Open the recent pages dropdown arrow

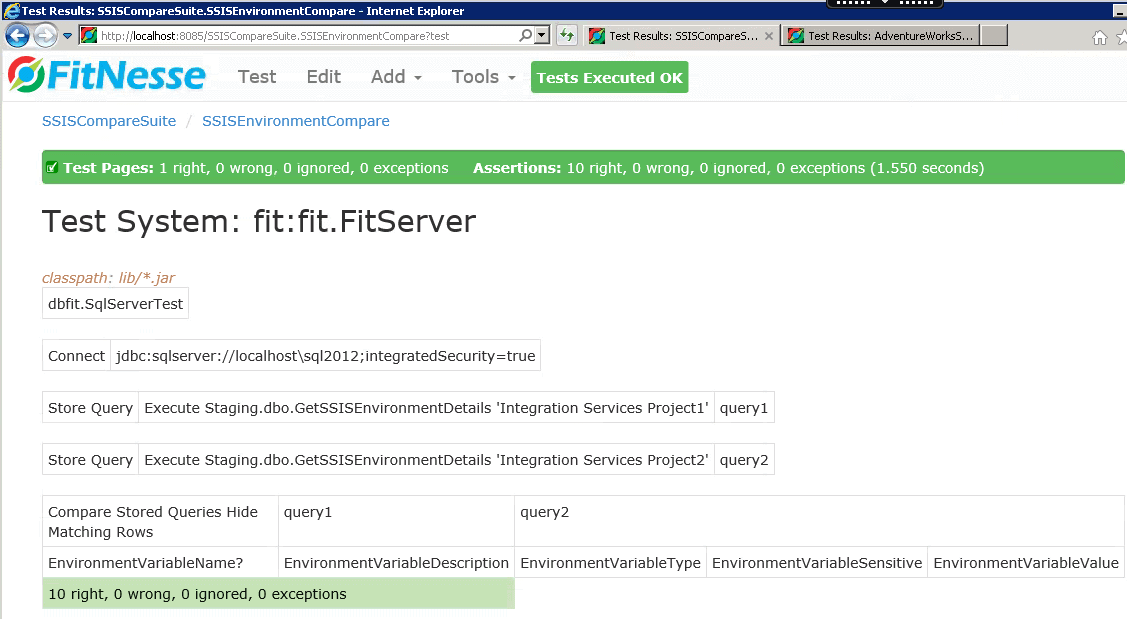coord(68,35)
